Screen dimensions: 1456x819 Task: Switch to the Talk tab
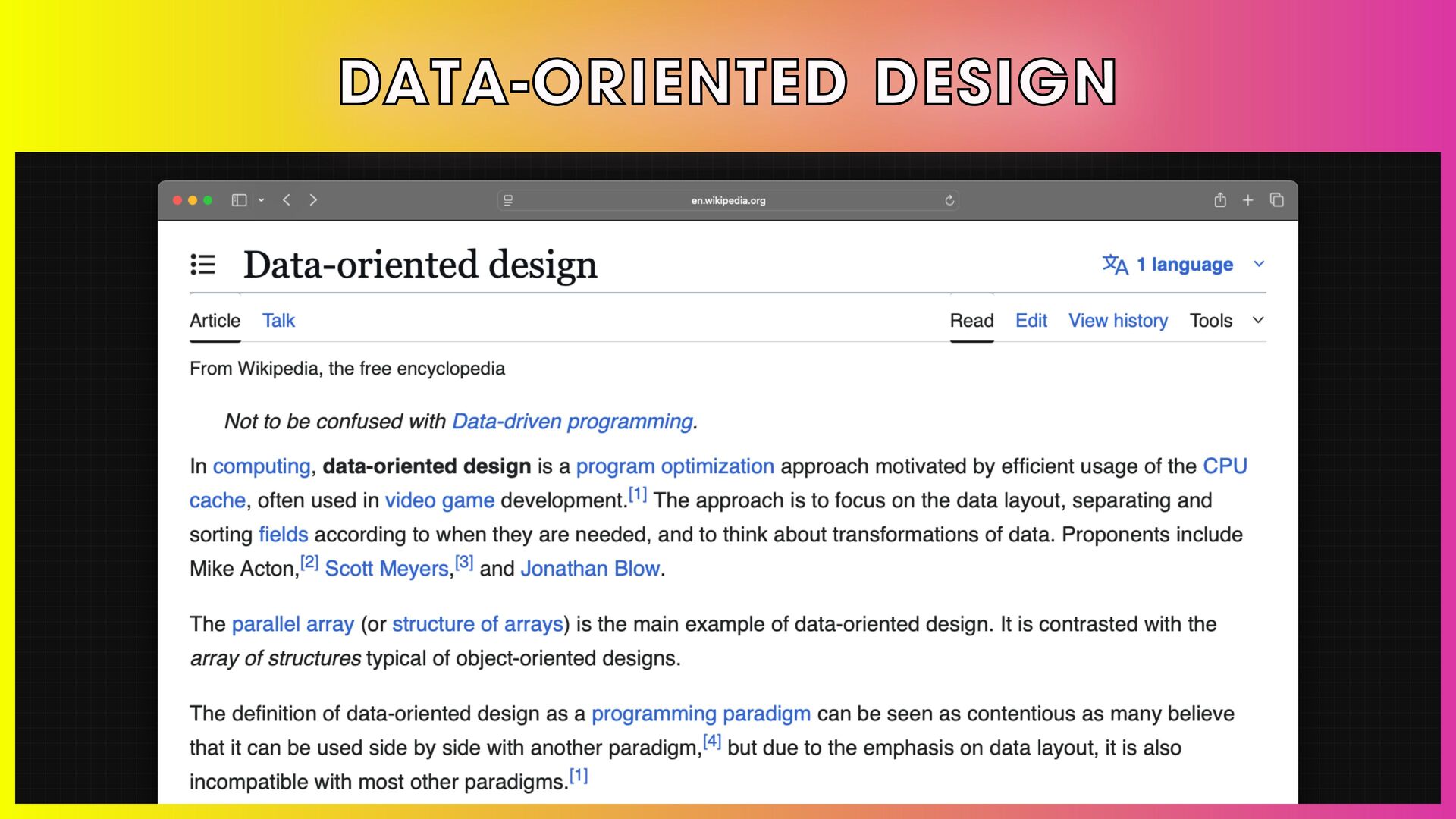[278, 321]
